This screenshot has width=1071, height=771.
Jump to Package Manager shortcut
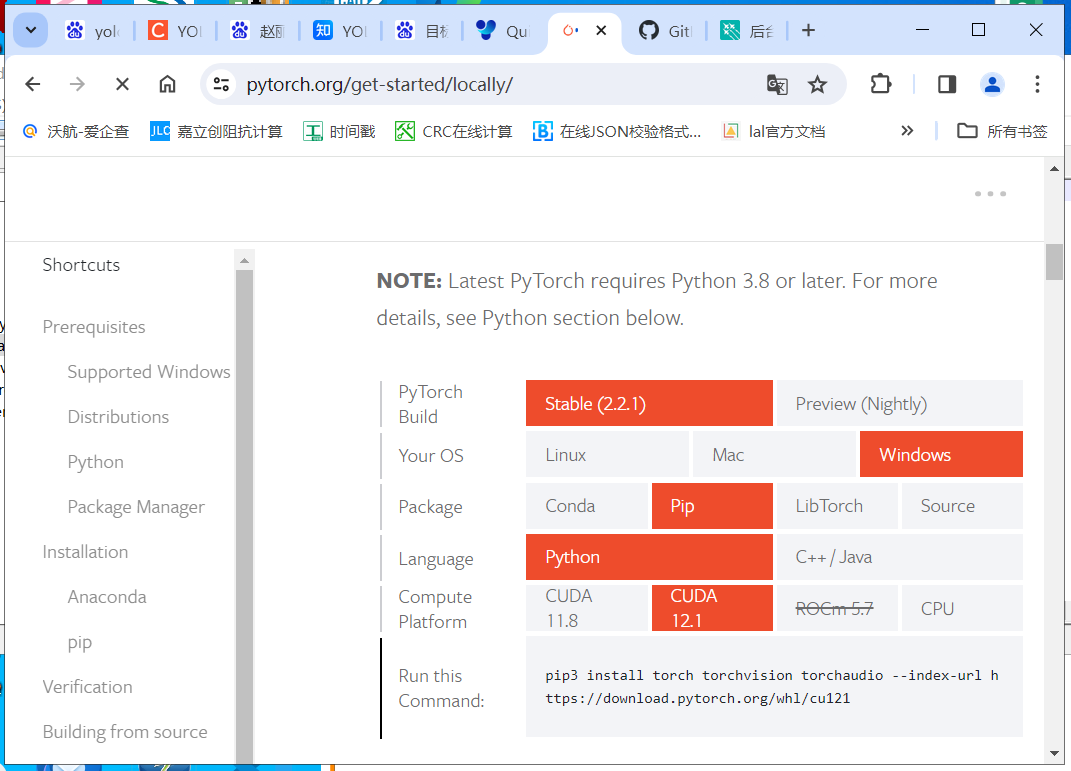(136, 507)
